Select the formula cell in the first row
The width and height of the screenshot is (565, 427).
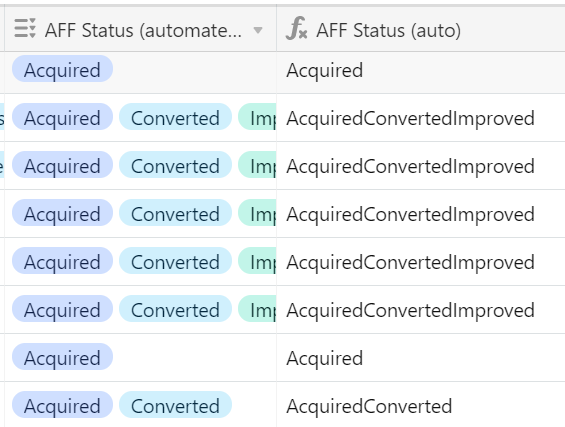[421, 72]
